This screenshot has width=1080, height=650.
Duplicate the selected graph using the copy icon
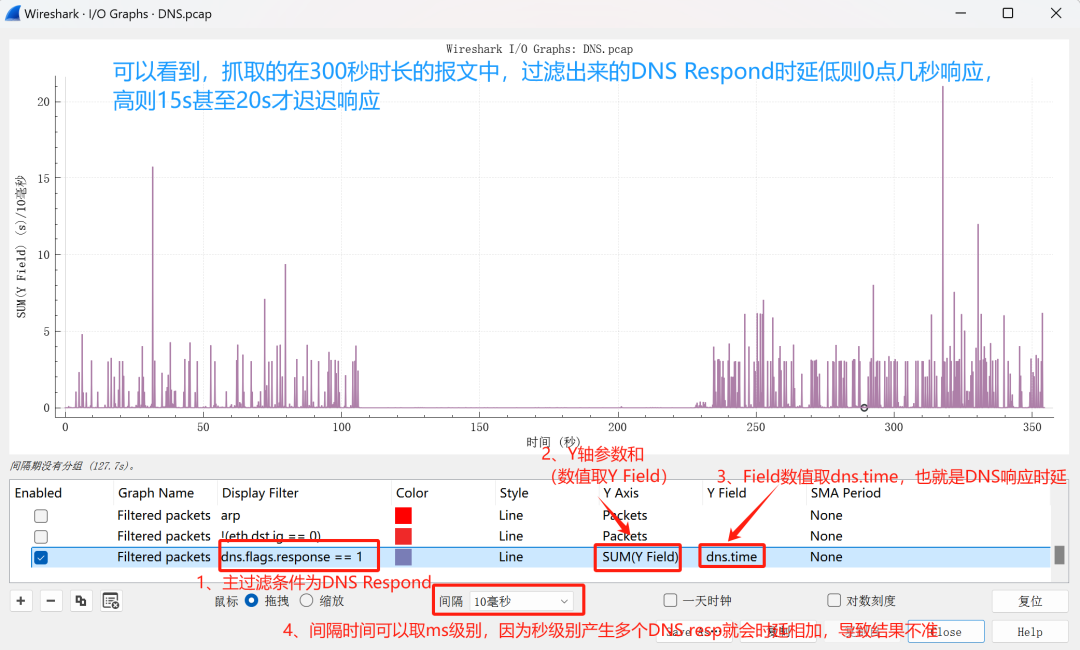[81, 601]
